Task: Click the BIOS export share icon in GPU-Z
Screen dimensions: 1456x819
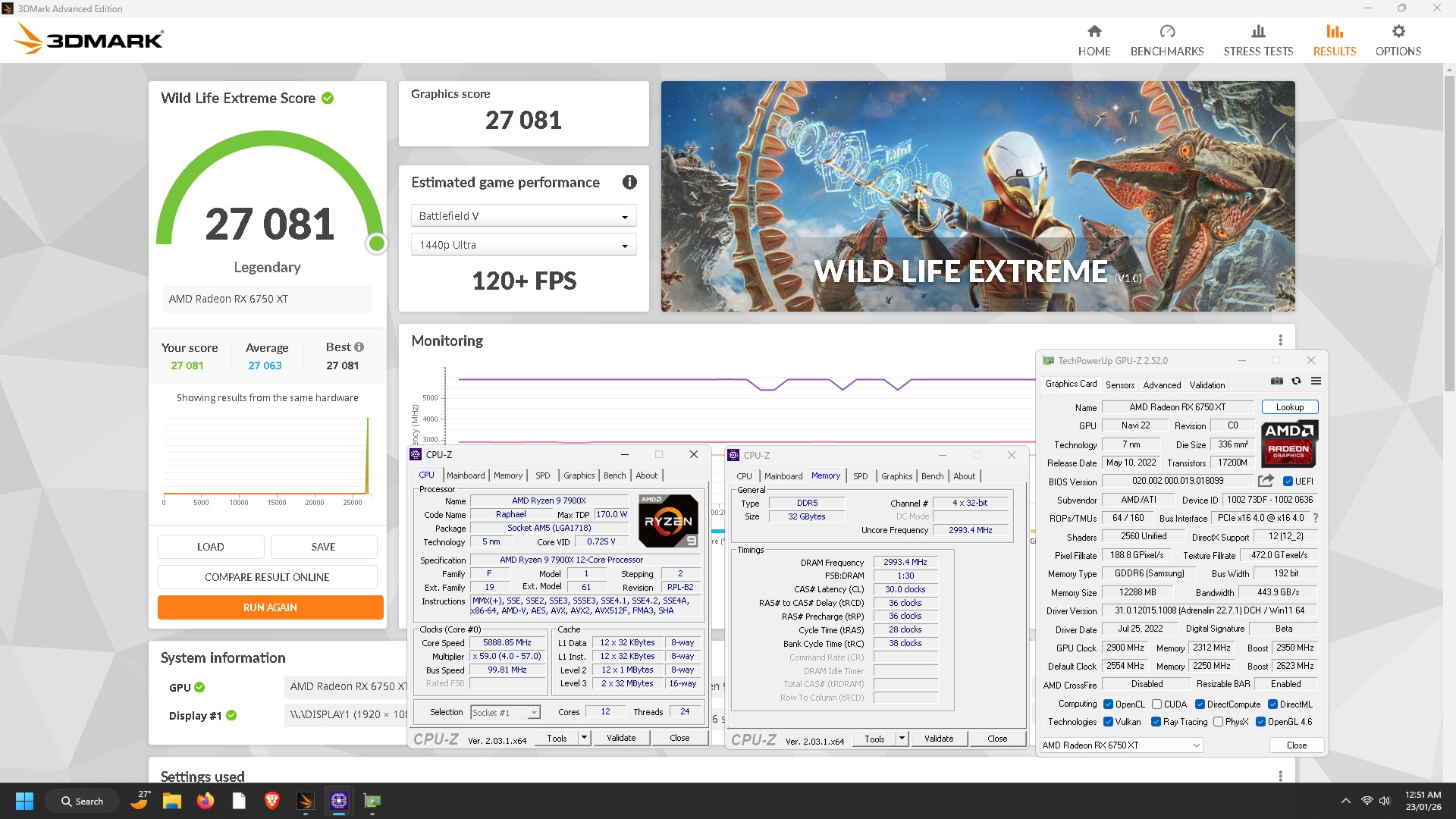Action: (x=1265, y=481)
